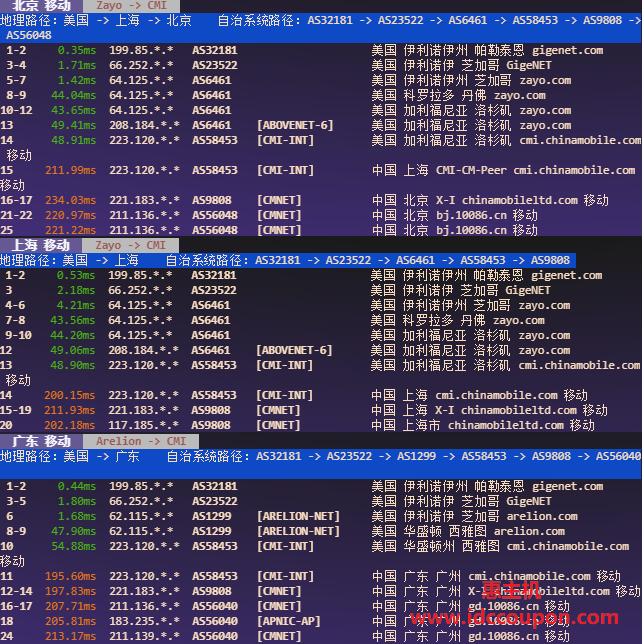Click the IP address '117.185.*.*'

[143, 425]
